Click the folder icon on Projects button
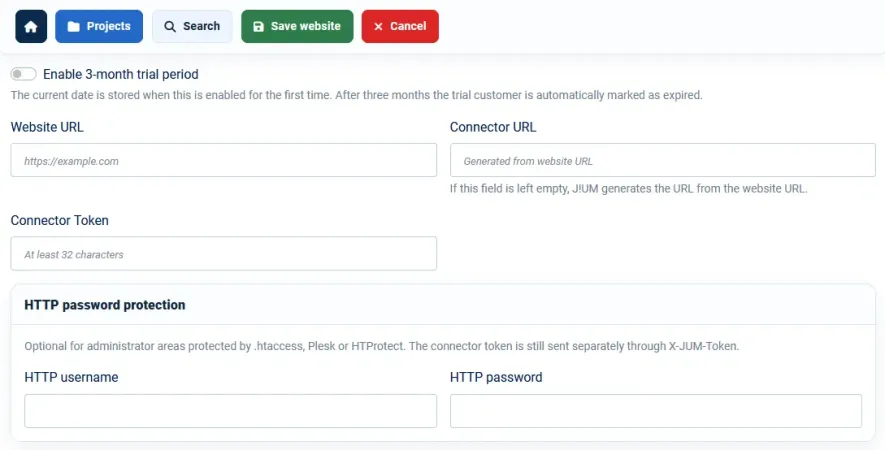The image size is (885, 450). (x=73, y=27)
